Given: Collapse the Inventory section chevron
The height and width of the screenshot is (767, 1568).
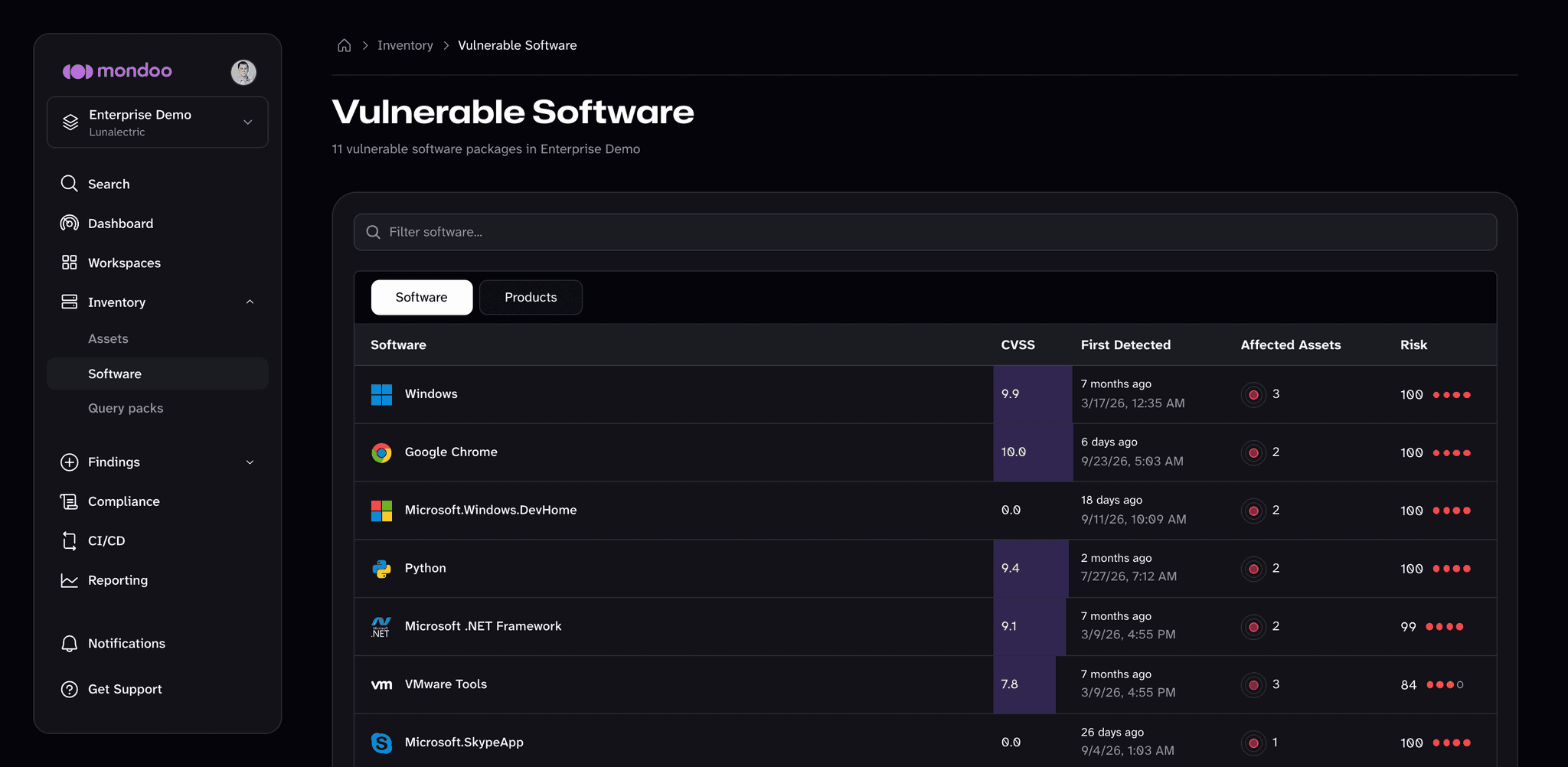Looking at the screenshot, I should (250, 302).
